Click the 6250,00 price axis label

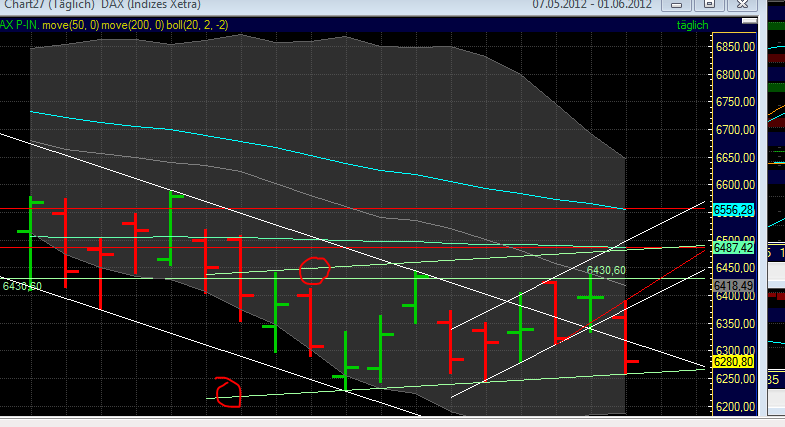tap(735, 379)
